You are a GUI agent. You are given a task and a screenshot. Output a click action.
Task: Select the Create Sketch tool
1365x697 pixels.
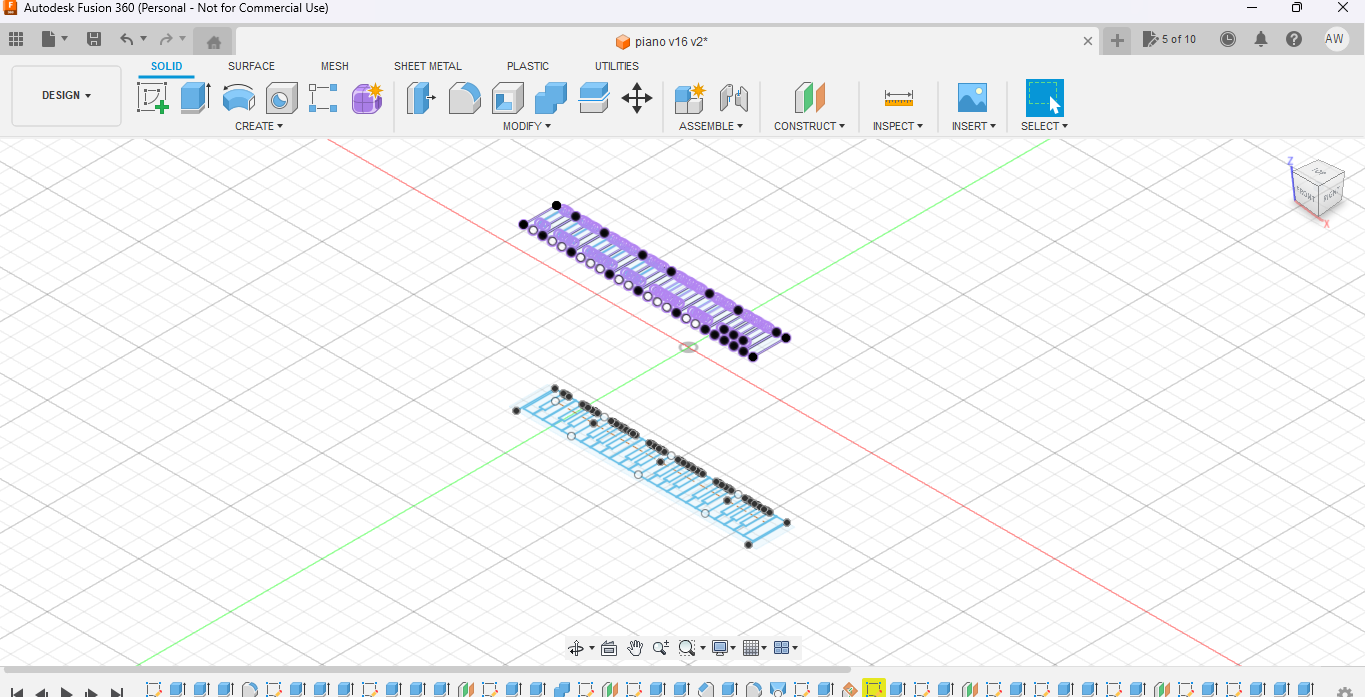coord(152,97)
